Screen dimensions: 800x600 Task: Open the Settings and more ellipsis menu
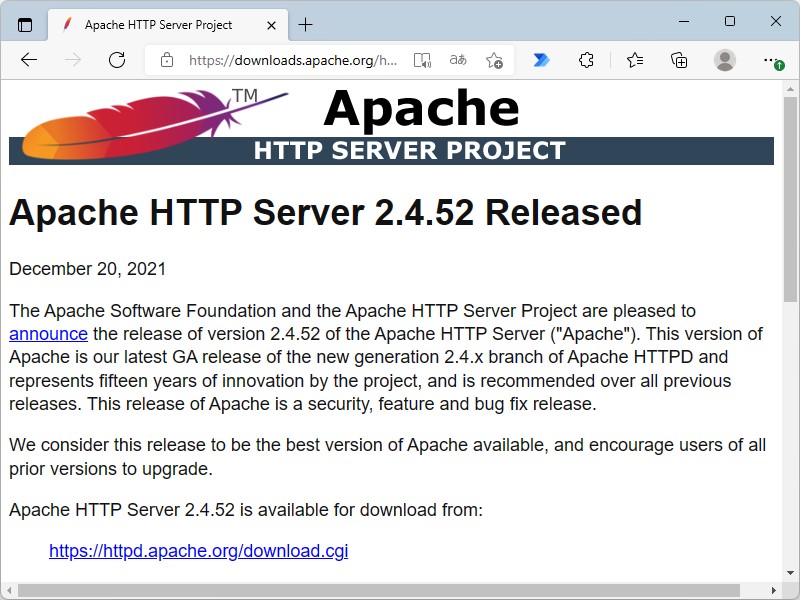pyautogui.click(x=768, y=60)
